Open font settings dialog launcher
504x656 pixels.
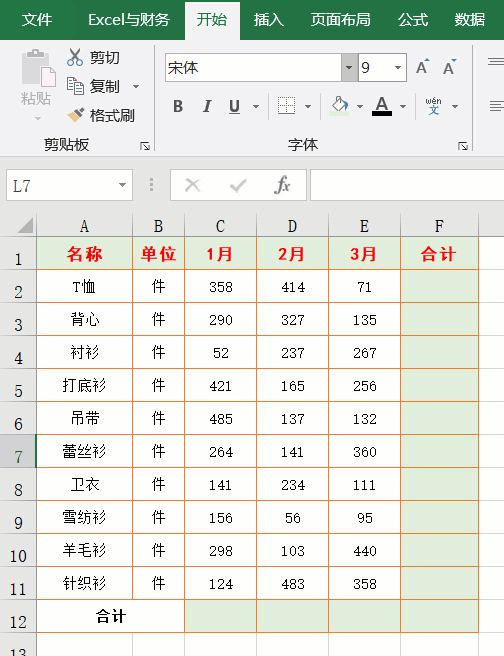click(463, 146)
